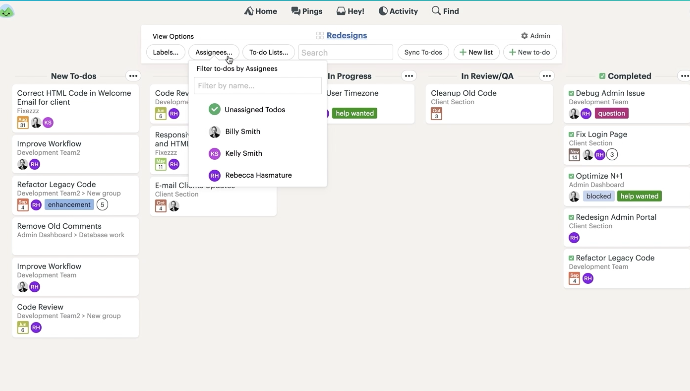Click help wanted label on User Timezone card
This screenshot has height=391, width=690.
pyautogui.click(x=354, y=113)
